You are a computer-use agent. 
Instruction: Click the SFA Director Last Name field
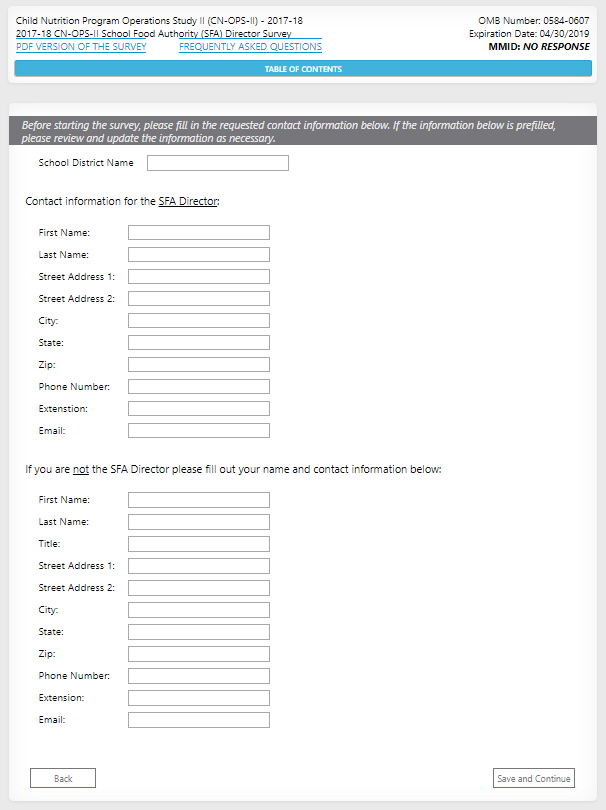tap(199, 255)
